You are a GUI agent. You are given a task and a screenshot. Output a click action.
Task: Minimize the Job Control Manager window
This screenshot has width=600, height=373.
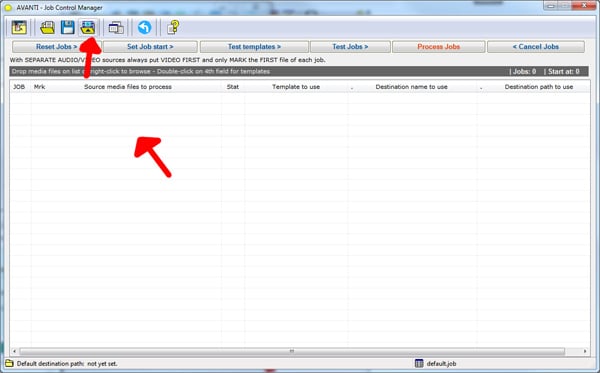click(551, 6)
